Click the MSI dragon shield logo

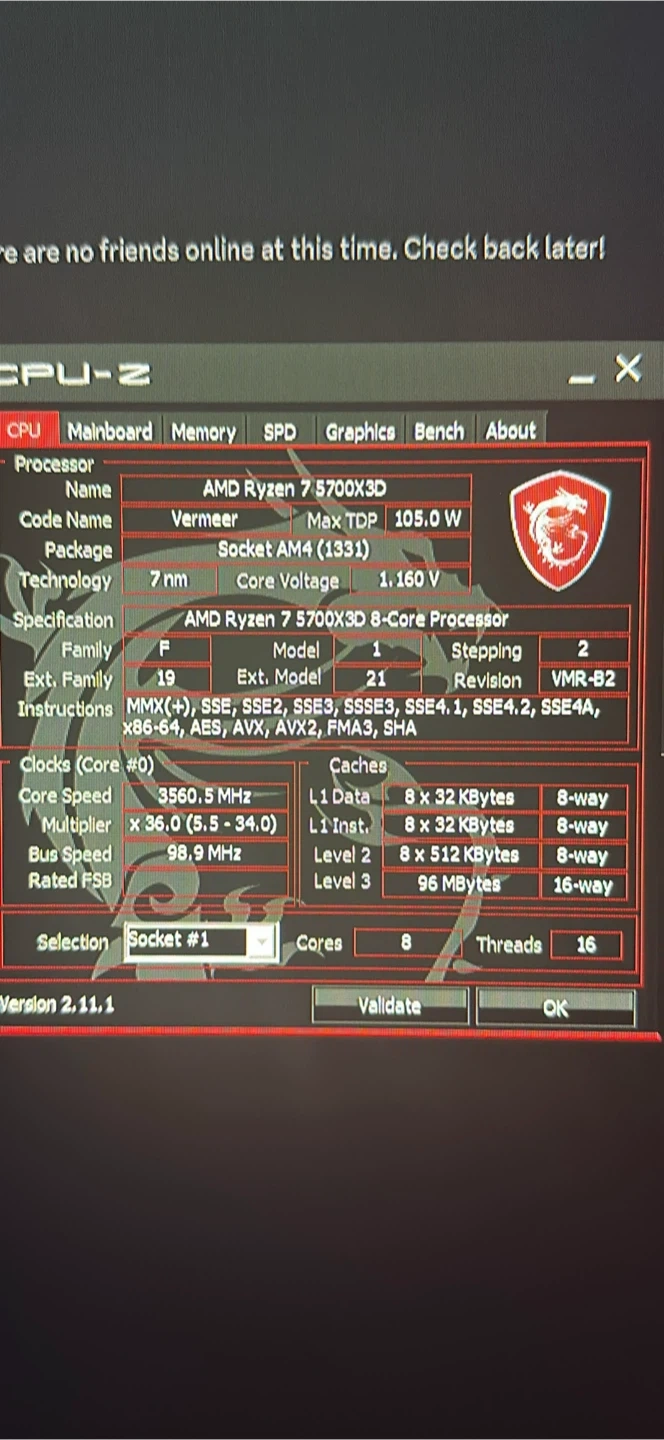point(559,529)
